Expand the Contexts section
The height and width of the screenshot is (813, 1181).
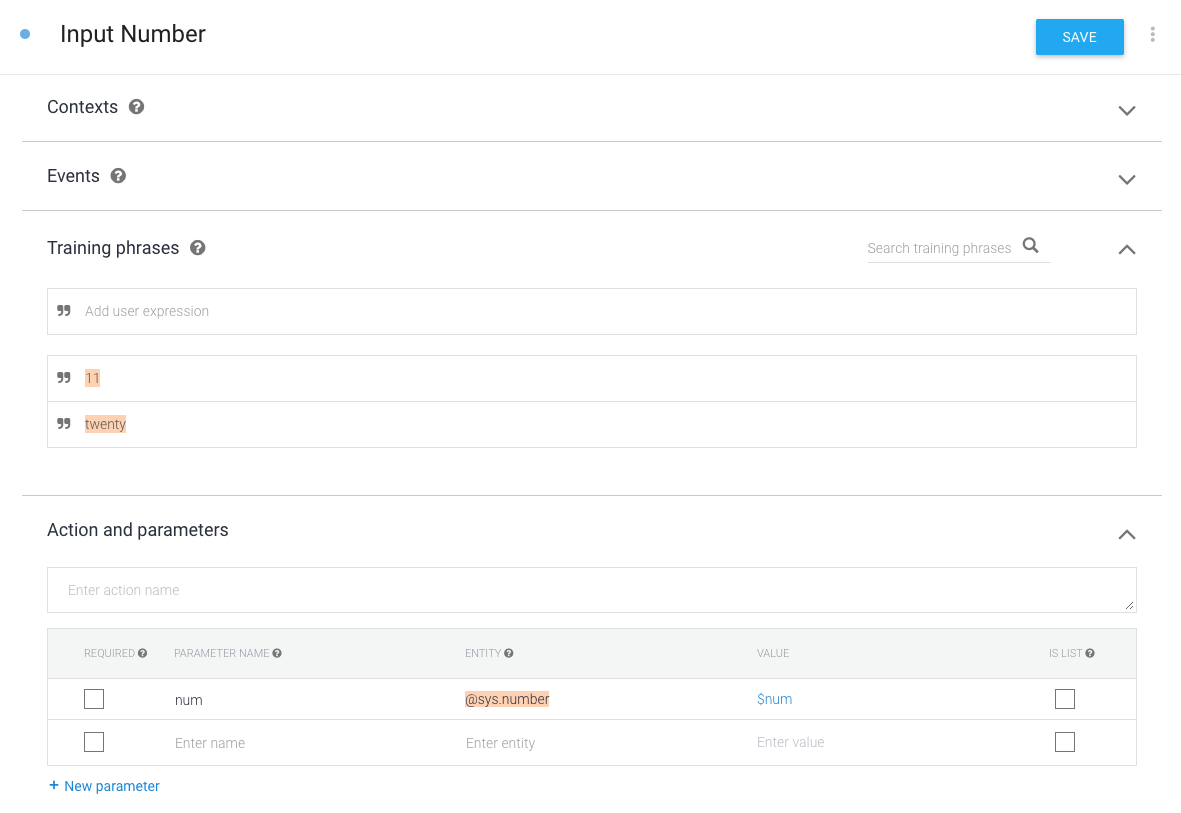tap(1126, 110)
